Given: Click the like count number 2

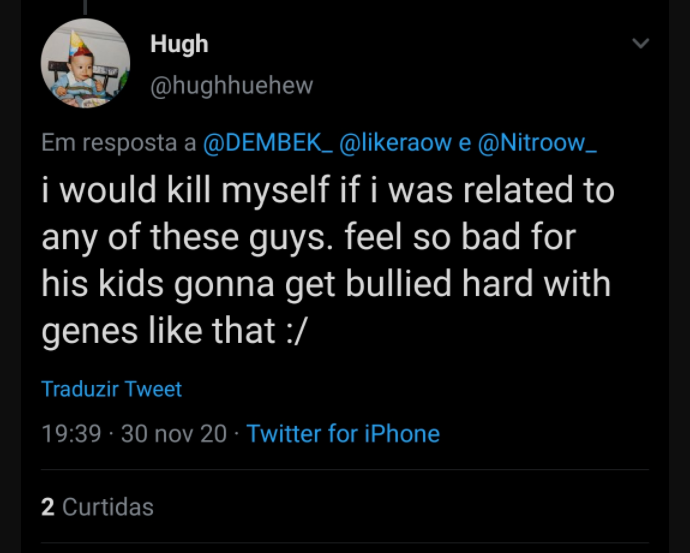Looking at the screenshot, I should pyautogui.click(x=48, y=507).
